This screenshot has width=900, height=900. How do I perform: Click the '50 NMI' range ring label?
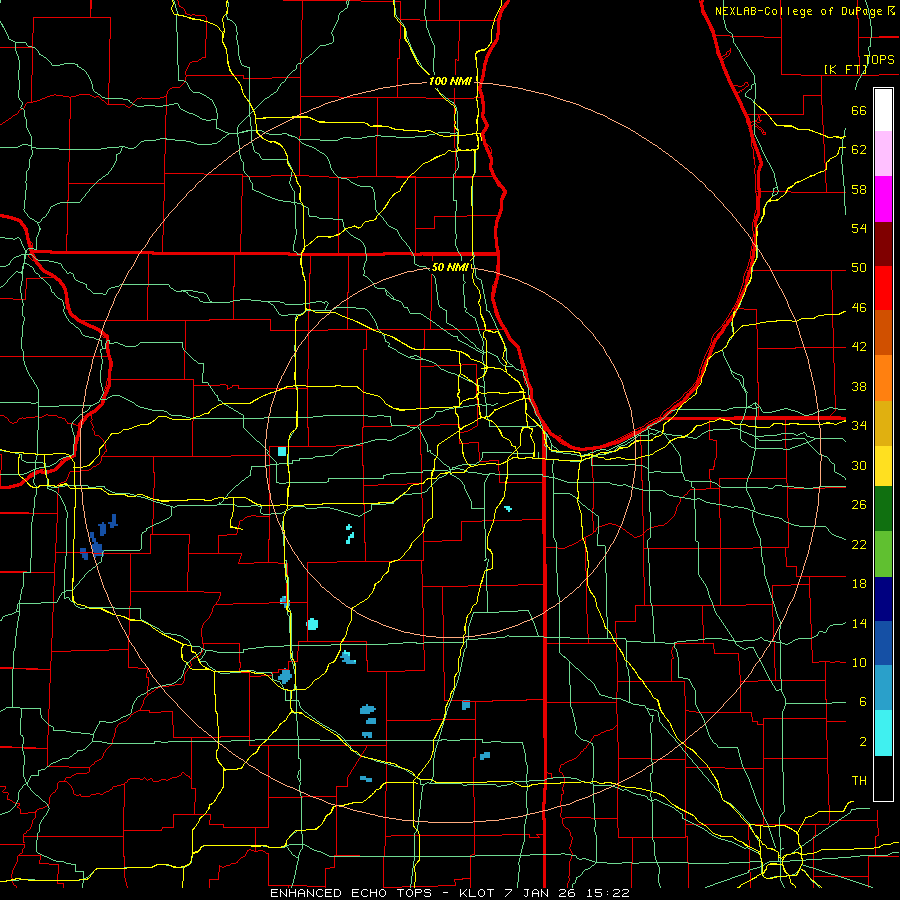point(450,267)
